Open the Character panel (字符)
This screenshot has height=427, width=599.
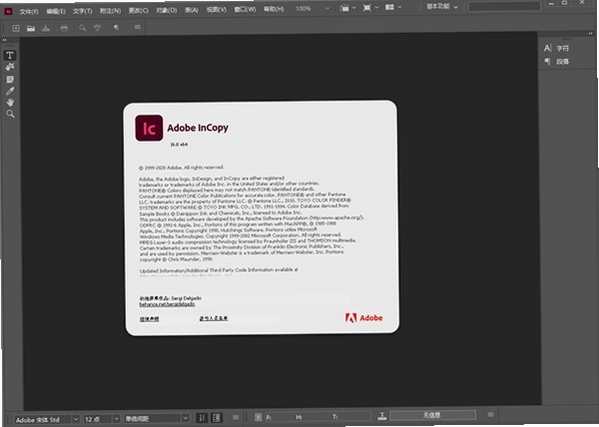[557, 48]
